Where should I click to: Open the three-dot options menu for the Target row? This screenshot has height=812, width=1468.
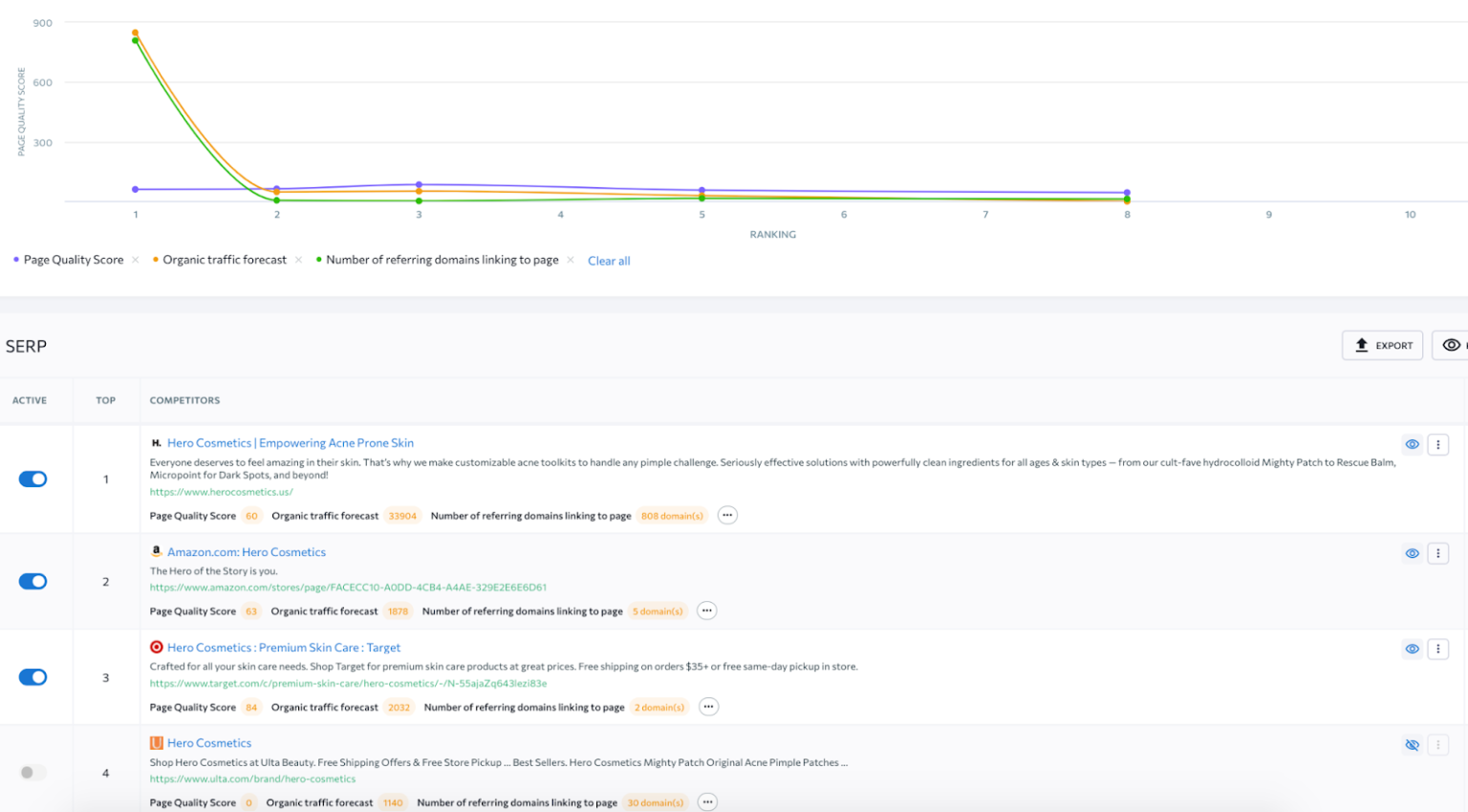click(1438, 649)
